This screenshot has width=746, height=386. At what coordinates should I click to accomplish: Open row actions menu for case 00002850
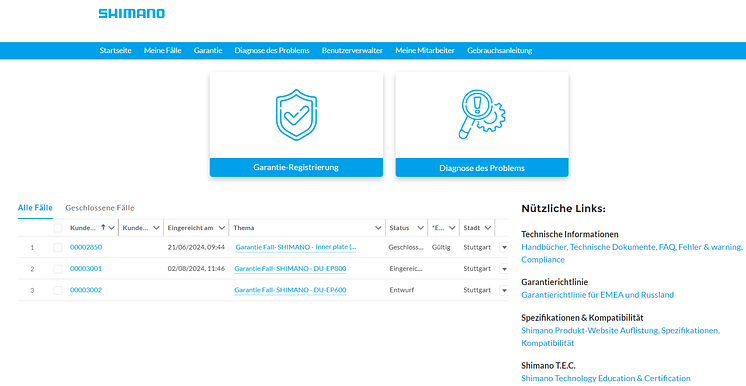point(504,247)
